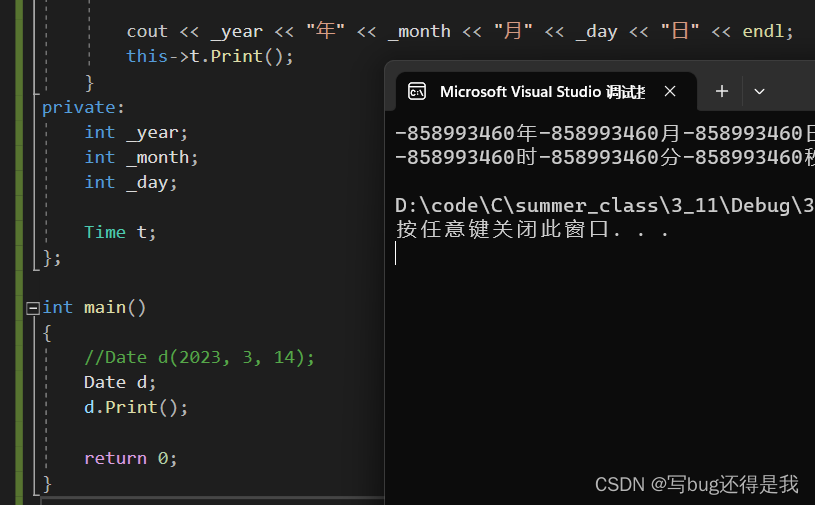Click the 'Date d;' statement in main
Screen dimensions: 815x505
(120, 382)
